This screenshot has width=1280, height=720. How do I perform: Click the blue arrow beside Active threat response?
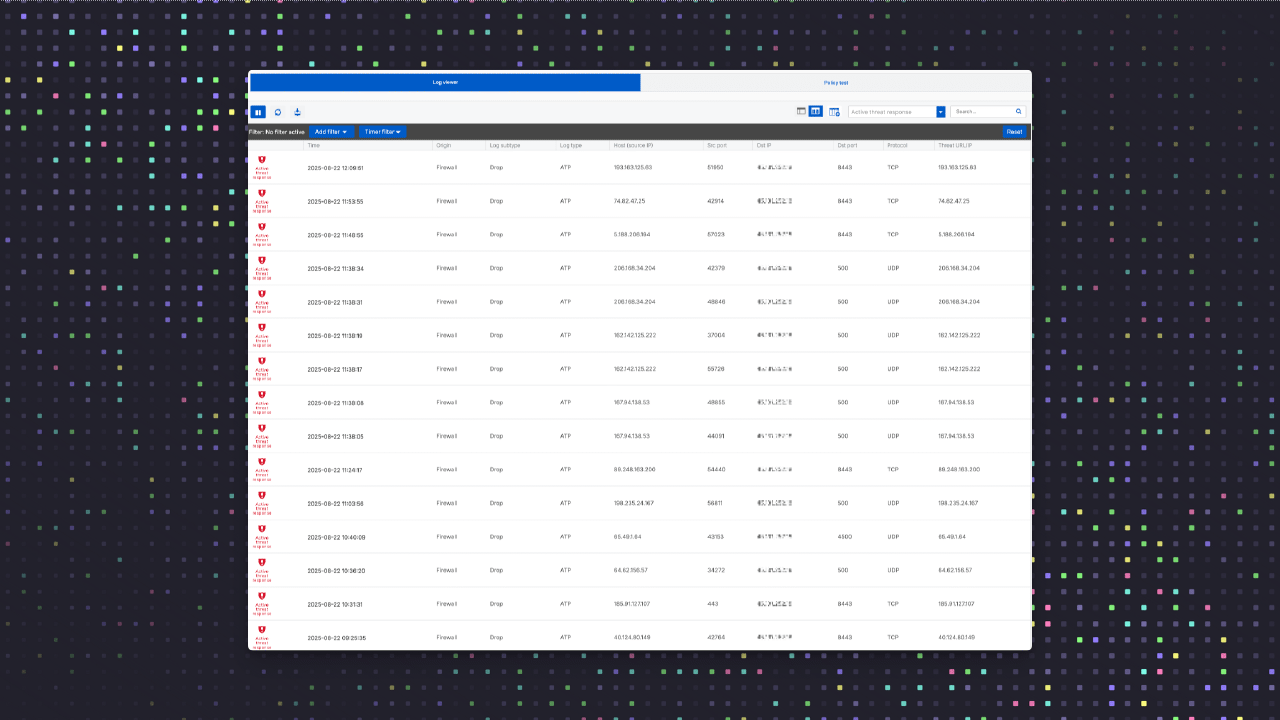[941, 112]
